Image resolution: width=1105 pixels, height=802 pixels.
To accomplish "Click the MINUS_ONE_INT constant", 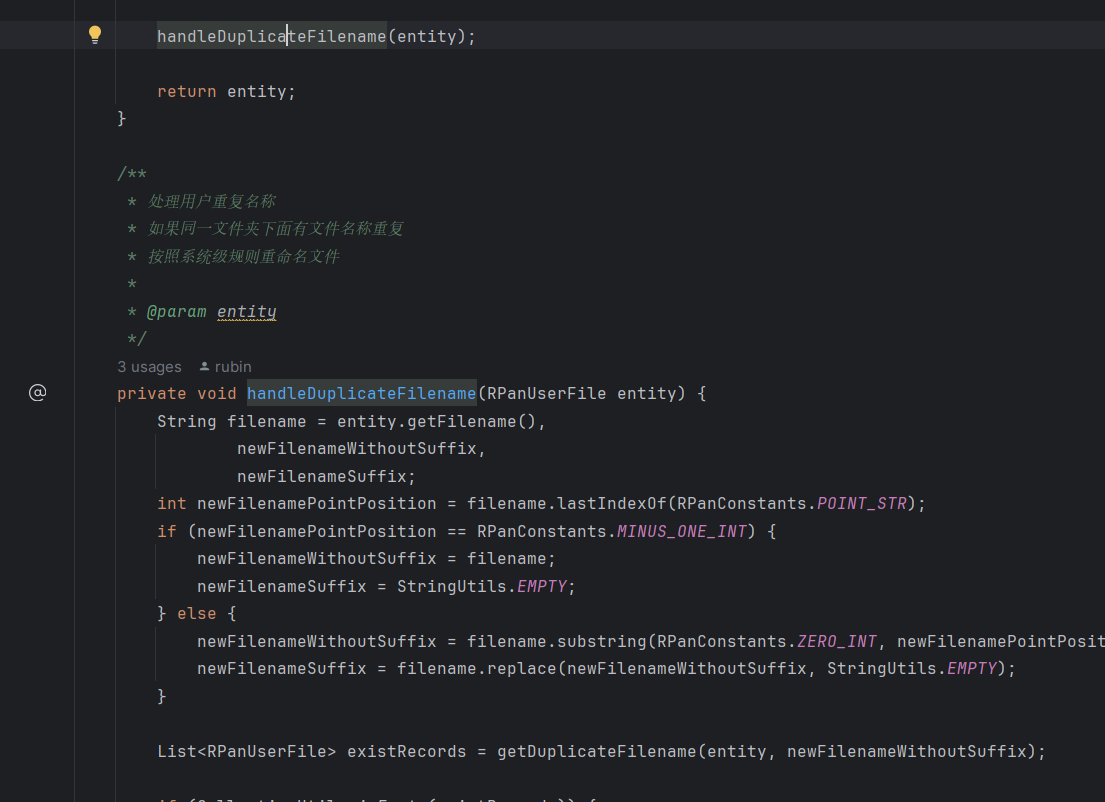I will coord(682,531).
